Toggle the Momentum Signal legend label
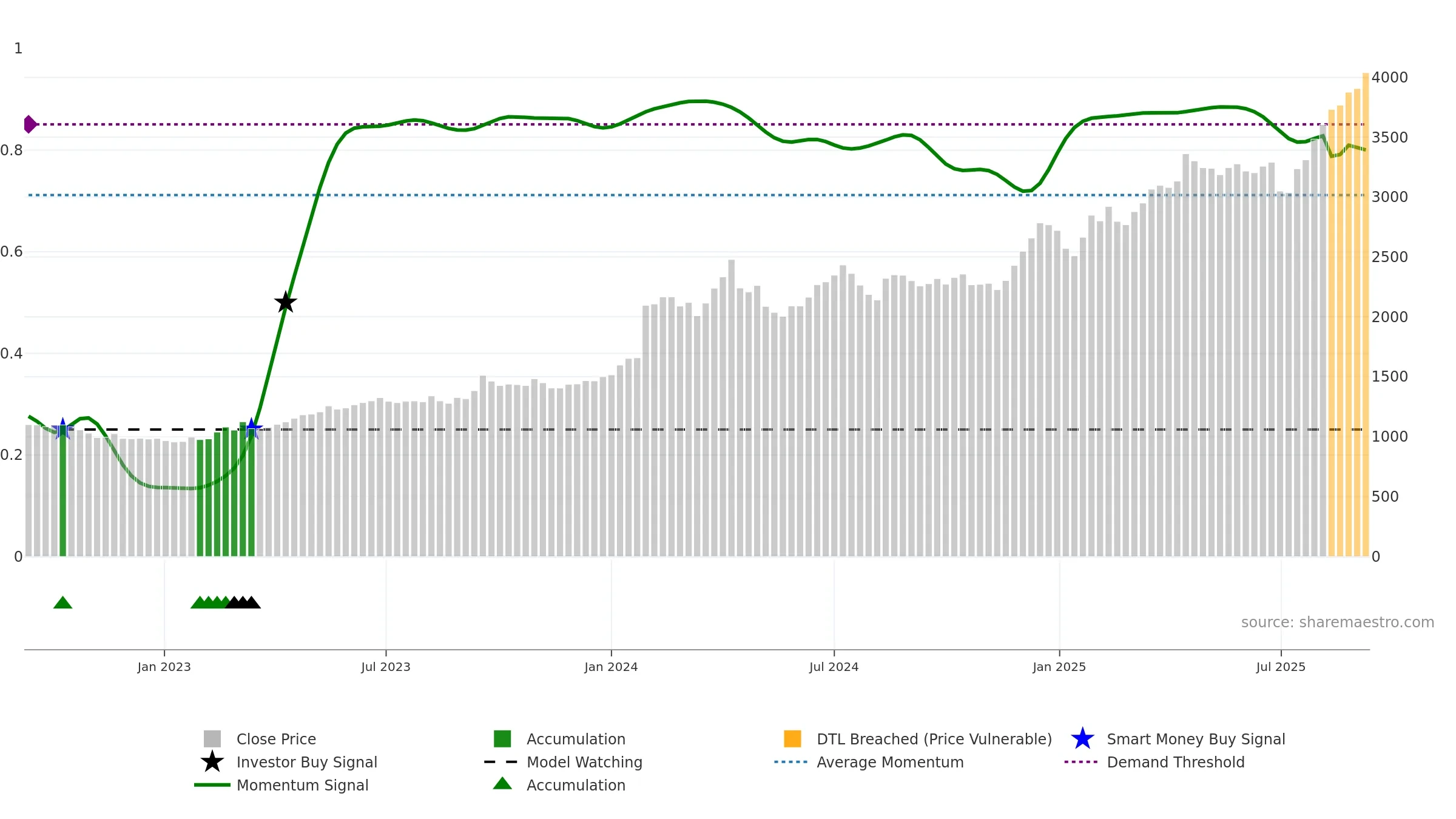 point(303,785)
